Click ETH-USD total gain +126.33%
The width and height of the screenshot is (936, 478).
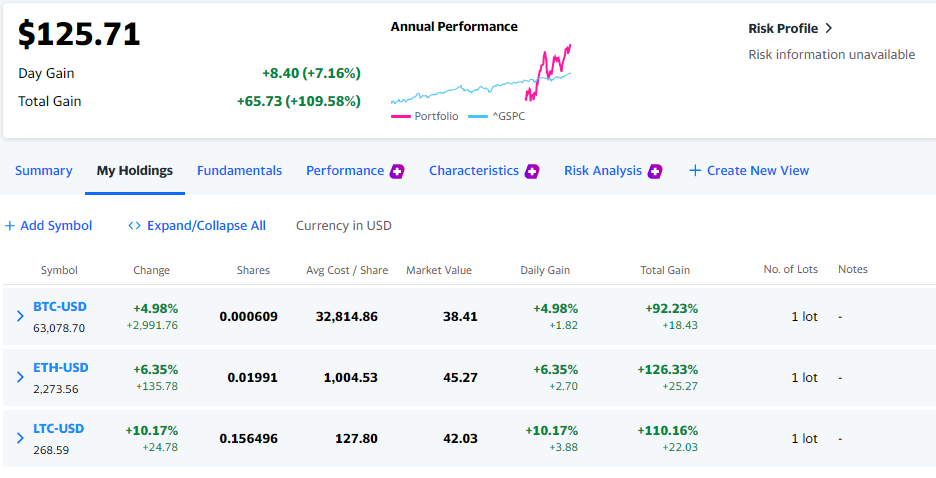[x=668, y=369]
